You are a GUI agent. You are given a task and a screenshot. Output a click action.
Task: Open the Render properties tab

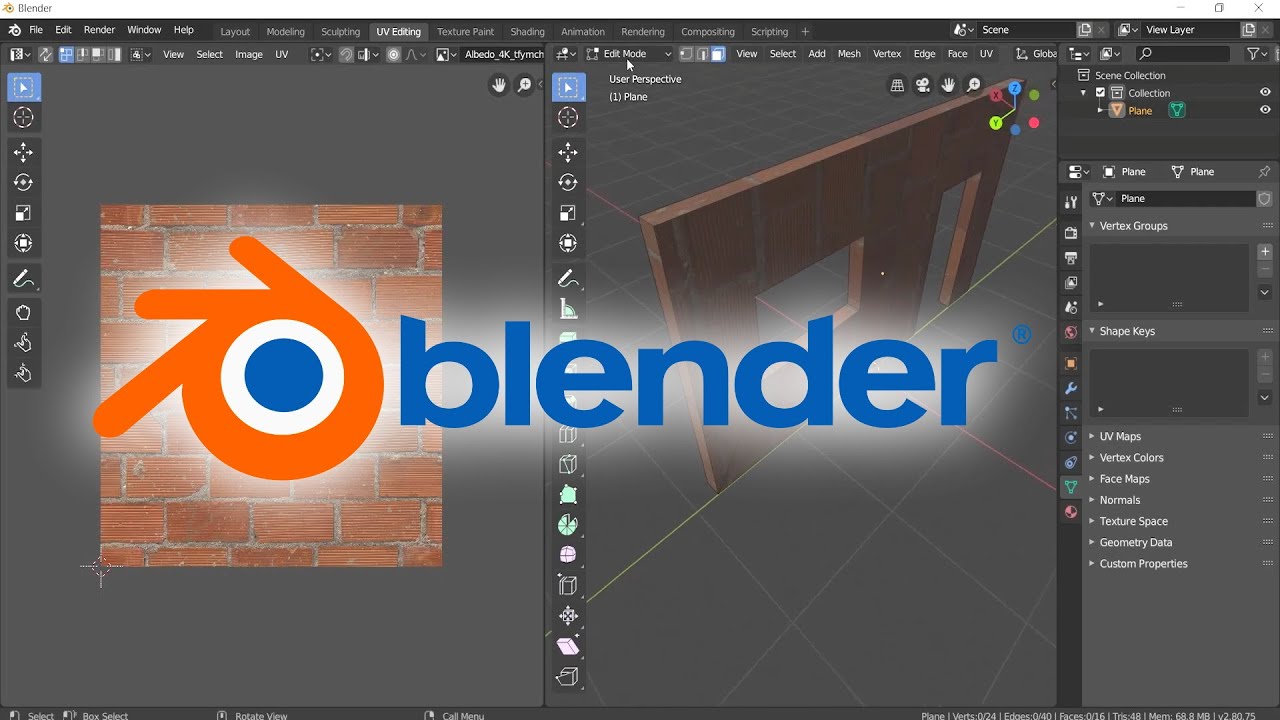click(x=1071, y=233)
